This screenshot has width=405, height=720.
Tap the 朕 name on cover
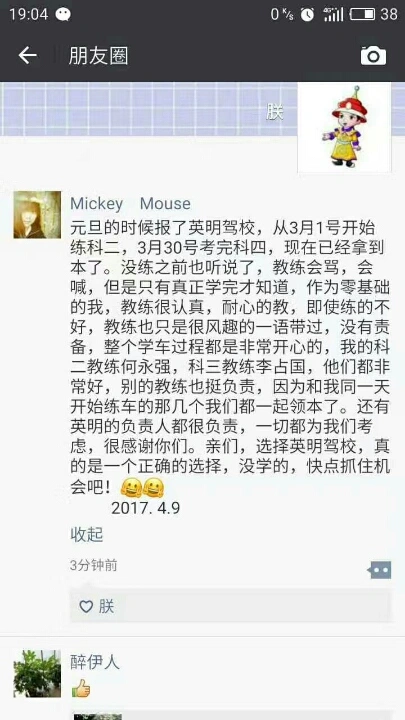pyautogui.click(x=275, y=112)
